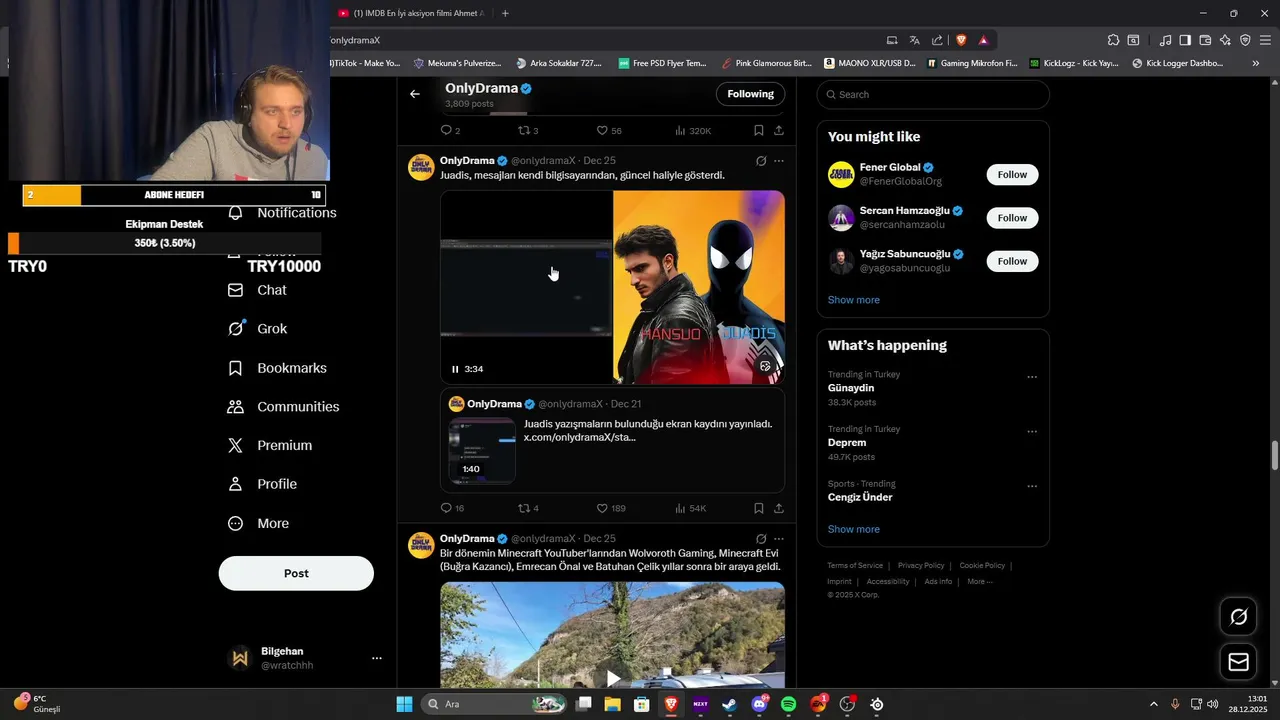Open the floating Messages envelope button

[x=1238, y=662]
